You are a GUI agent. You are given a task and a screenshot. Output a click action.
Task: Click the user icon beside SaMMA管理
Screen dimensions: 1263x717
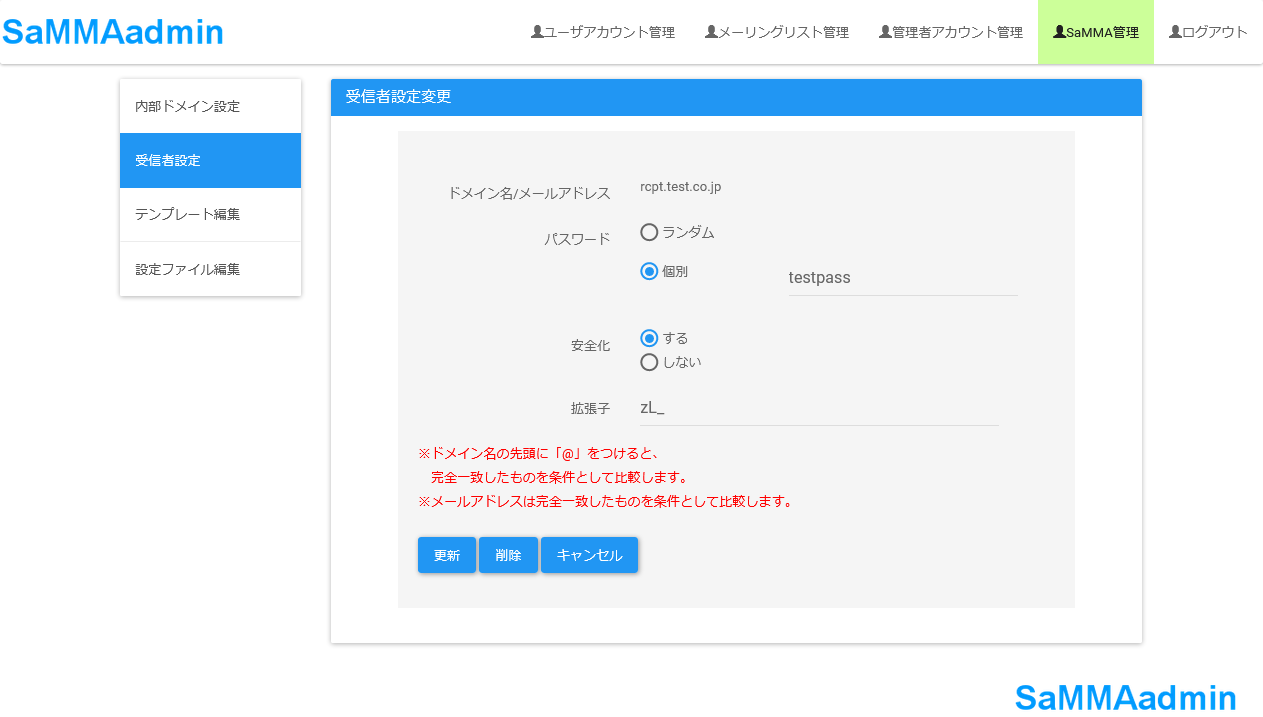(1059, 32)
